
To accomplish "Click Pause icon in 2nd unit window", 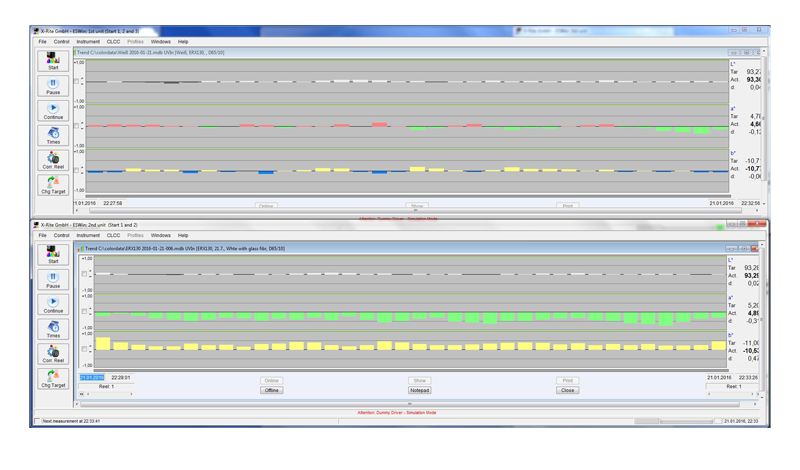I will point(53,279).
